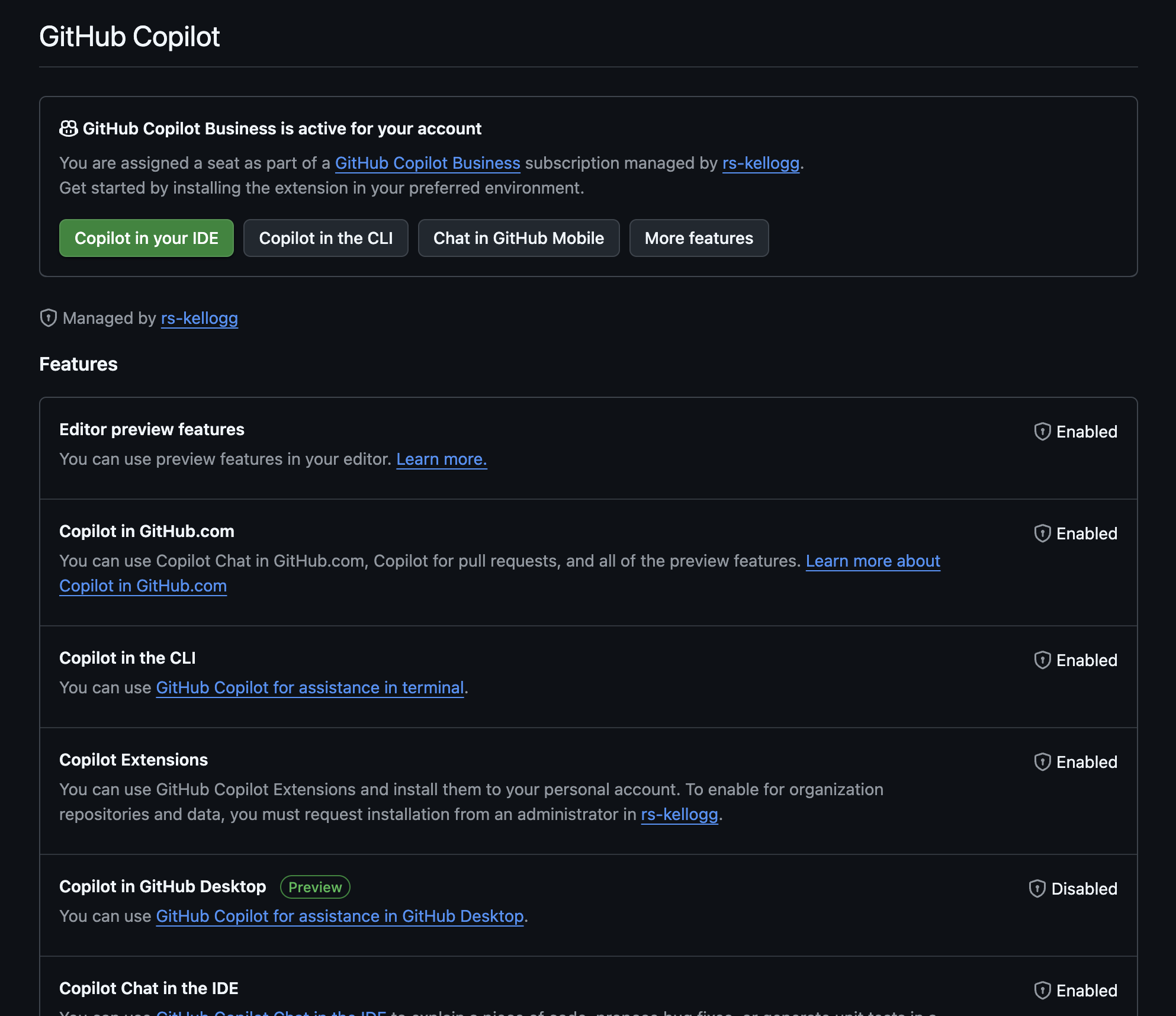The image size is (1176, 1016).
Task: Follow the rs-kellogg link under the banner
Action: (760, 163)
